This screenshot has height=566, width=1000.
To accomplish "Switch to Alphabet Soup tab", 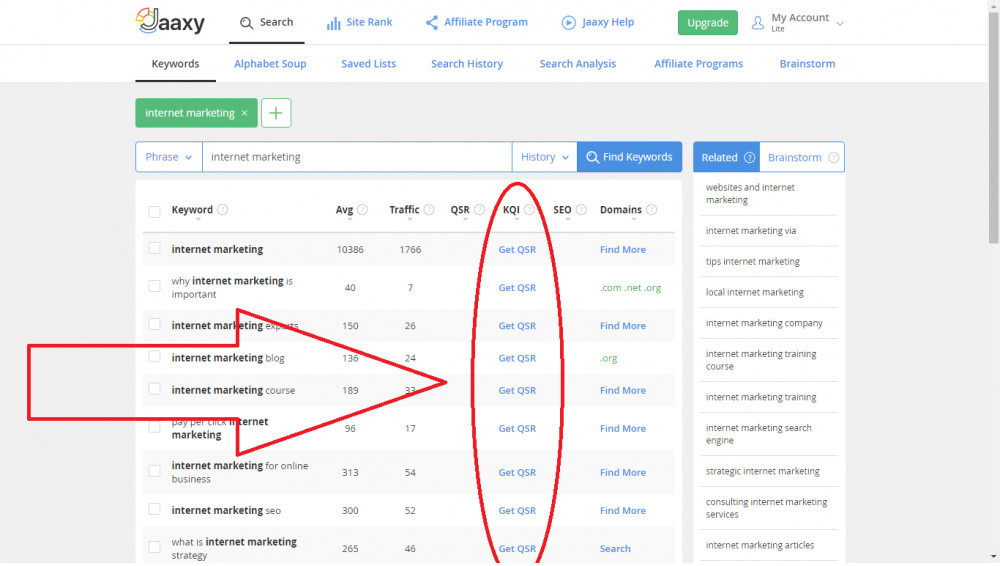I will click(270, 64).
